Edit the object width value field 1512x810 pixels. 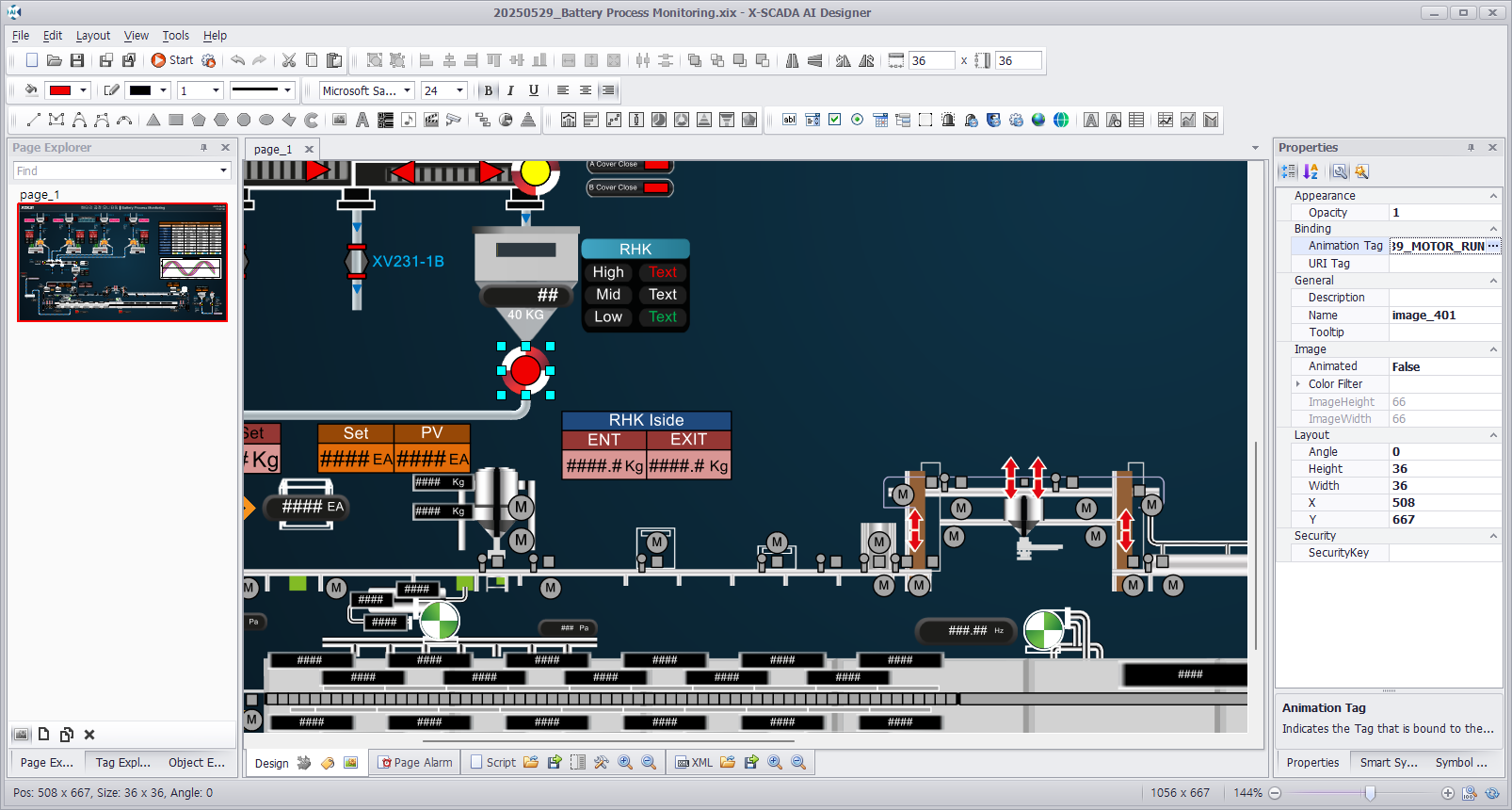click(x=931, y=60)
